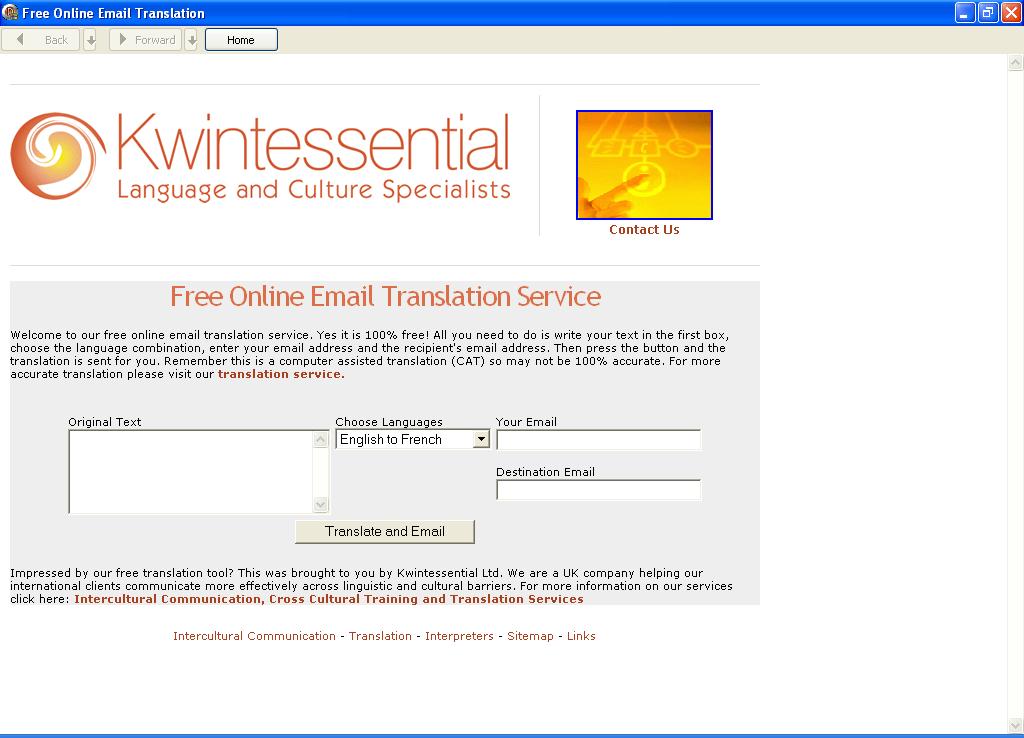
Task: Click the Kwintessential swirl logo
Action: click(58, 156)
